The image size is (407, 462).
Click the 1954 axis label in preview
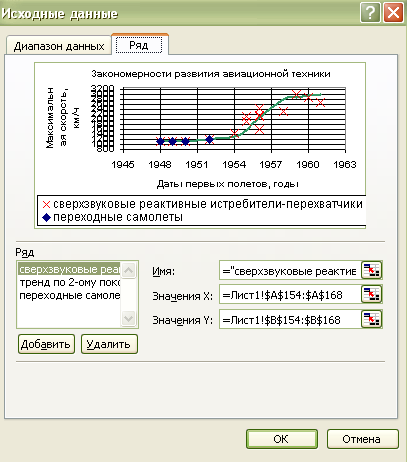[234, 164]
